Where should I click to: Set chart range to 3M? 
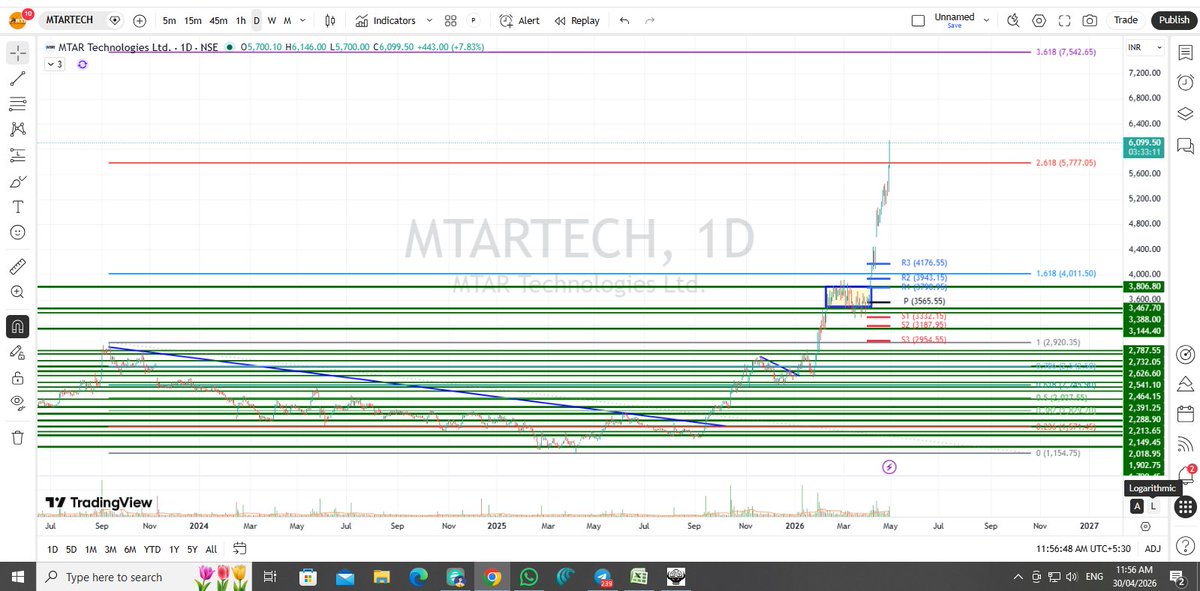click(x=110, y=549)
